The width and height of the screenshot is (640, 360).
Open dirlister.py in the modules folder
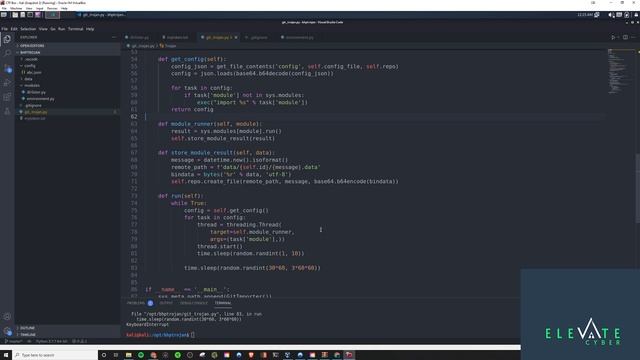tap(67, 92)
